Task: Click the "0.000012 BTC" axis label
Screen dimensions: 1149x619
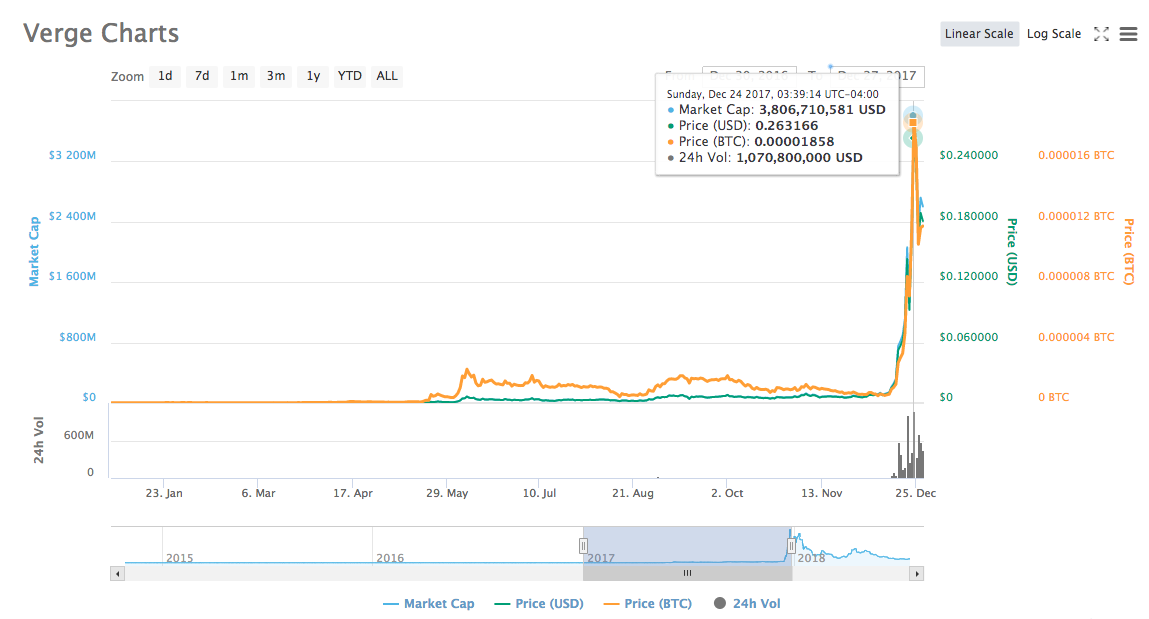Action: pos(1076,216)
